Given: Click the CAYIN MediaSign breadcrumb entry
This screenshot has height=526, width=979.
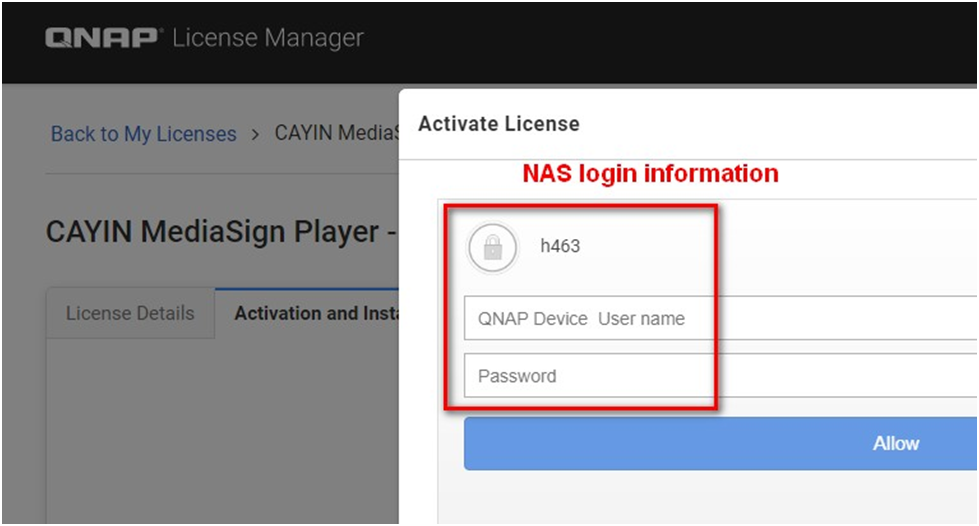Looking at the screenshot, I should point(336,133).
